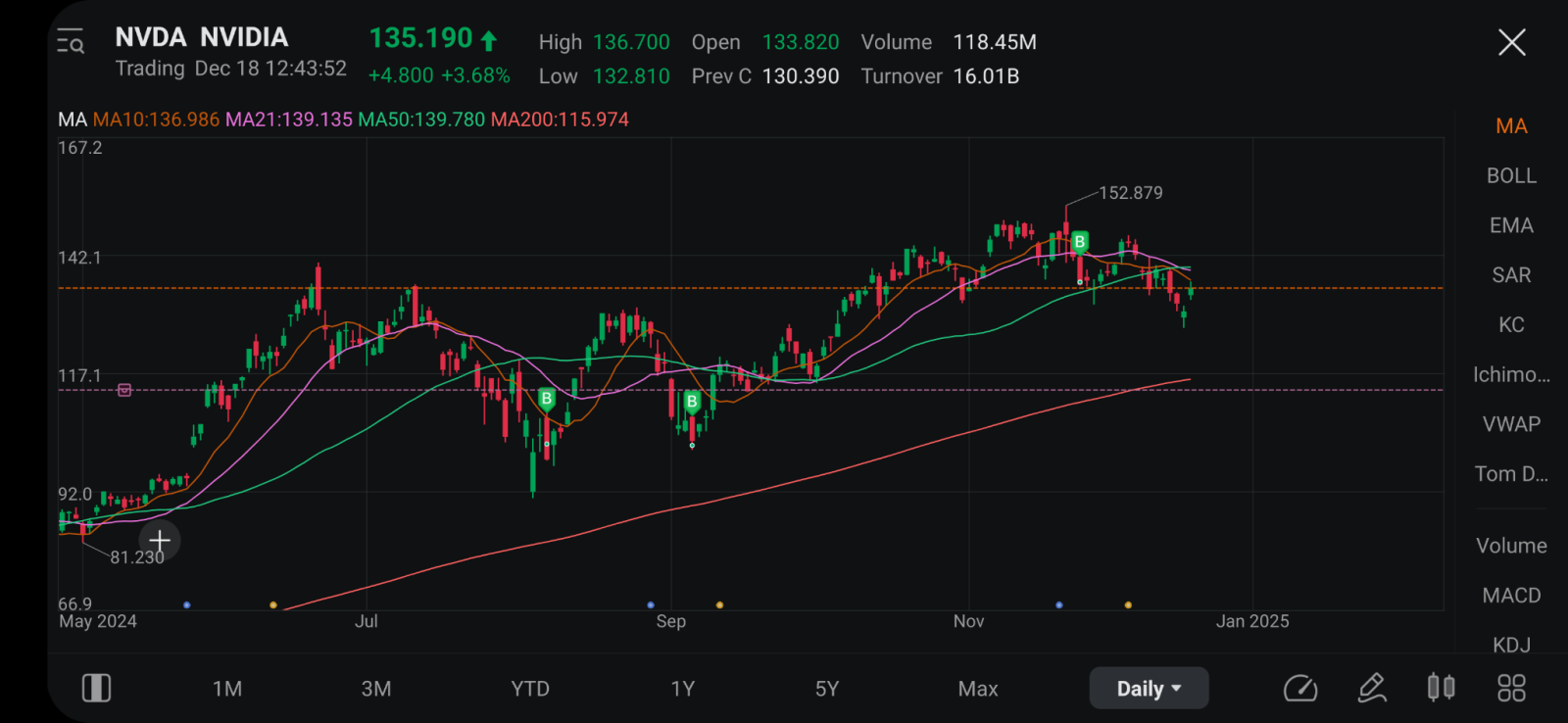Close the full-screen chart view
The height and width of the screenshot is (723, 1568).
click(x=1511, y=42)
